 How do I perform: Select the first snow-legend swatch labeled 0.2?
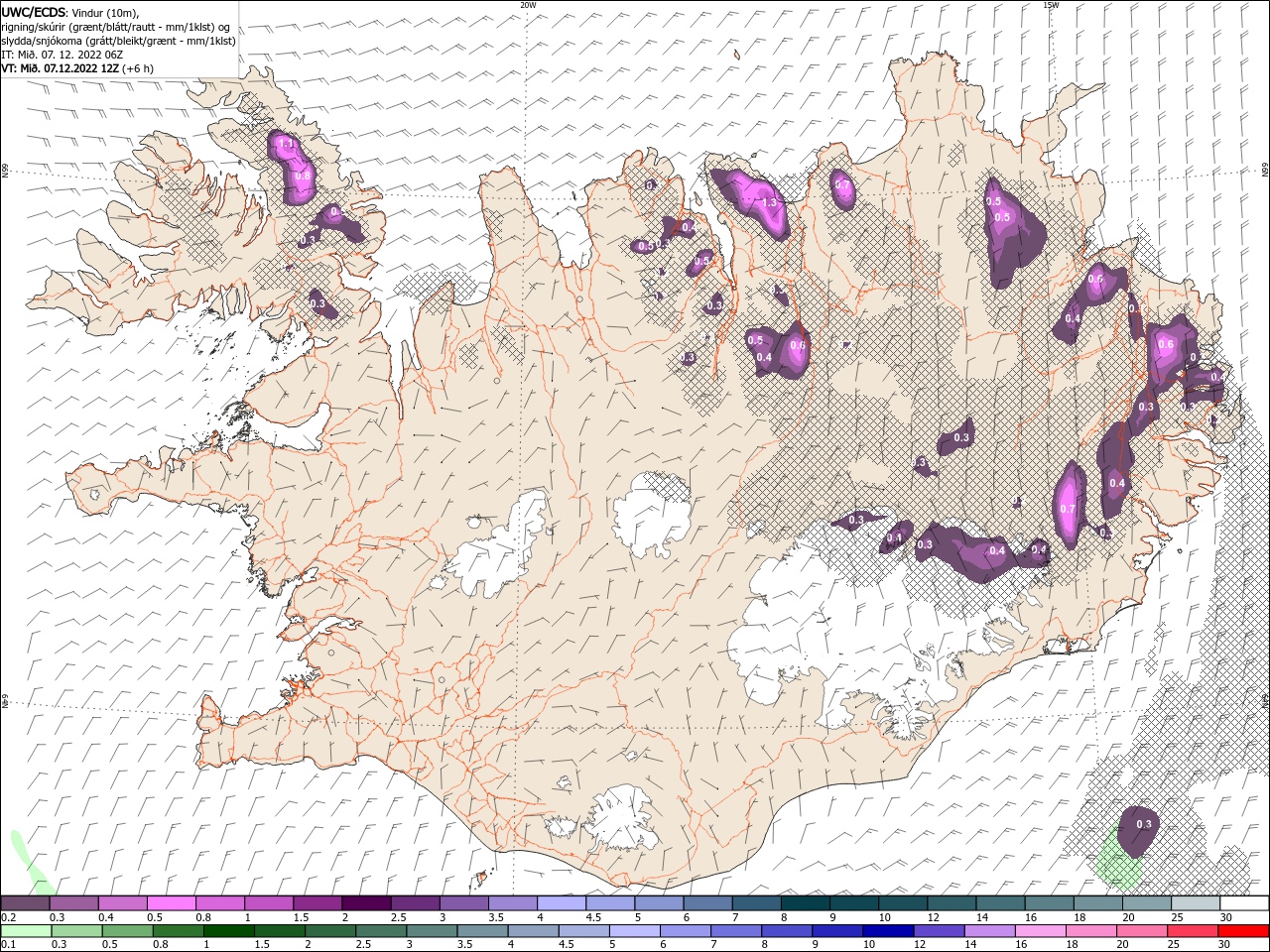pyautogui.click(x=26, y=903)
